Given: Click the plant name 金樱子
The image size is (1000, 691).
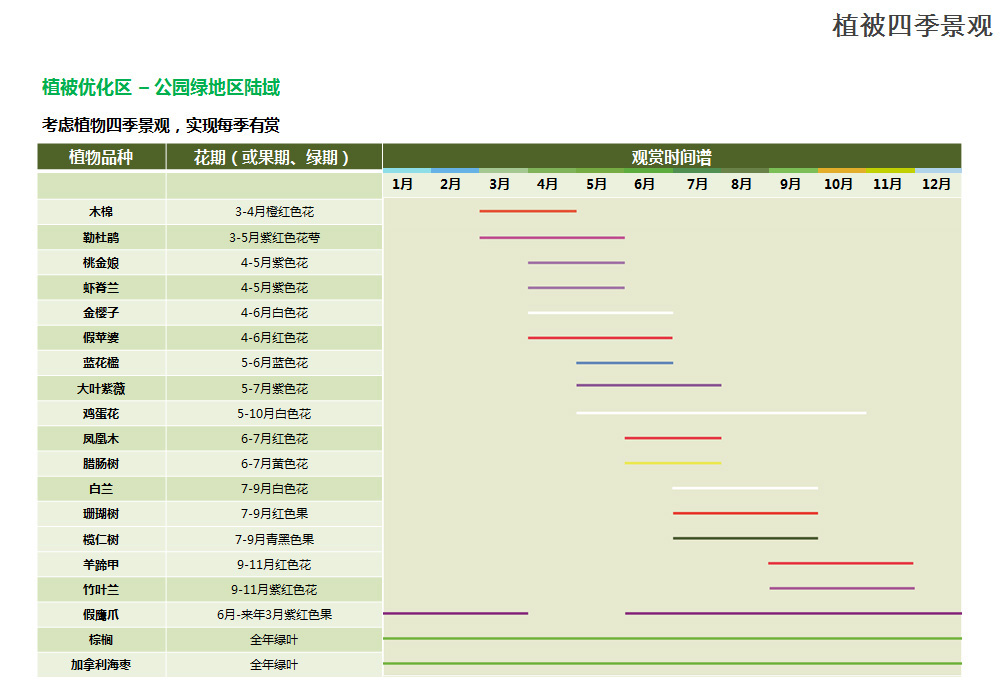Looking at the screenshot, I should (101, 313).
